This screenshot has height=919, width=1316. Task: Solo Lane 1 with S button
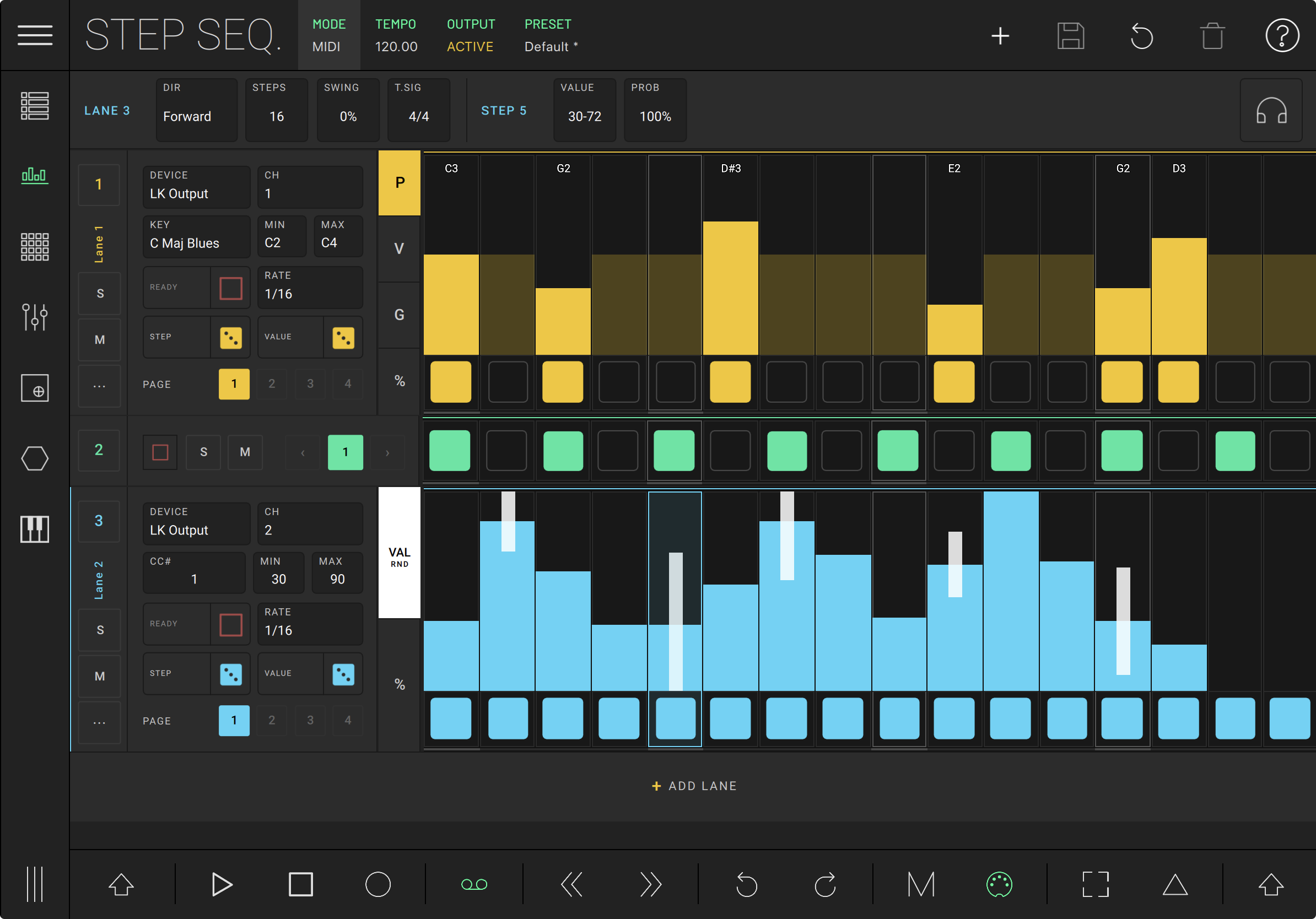pos(100,293)
